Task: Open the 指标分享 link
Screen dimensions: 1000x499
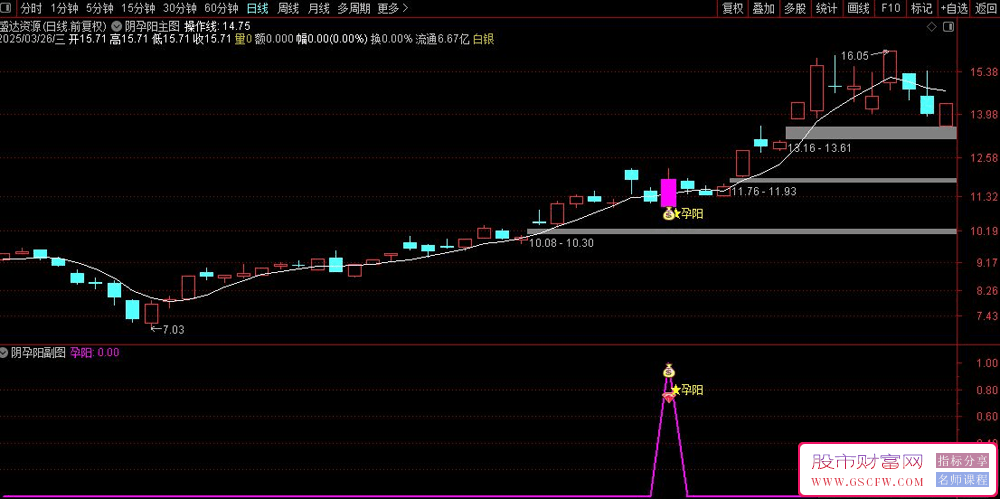Action: tap(960, 460)
